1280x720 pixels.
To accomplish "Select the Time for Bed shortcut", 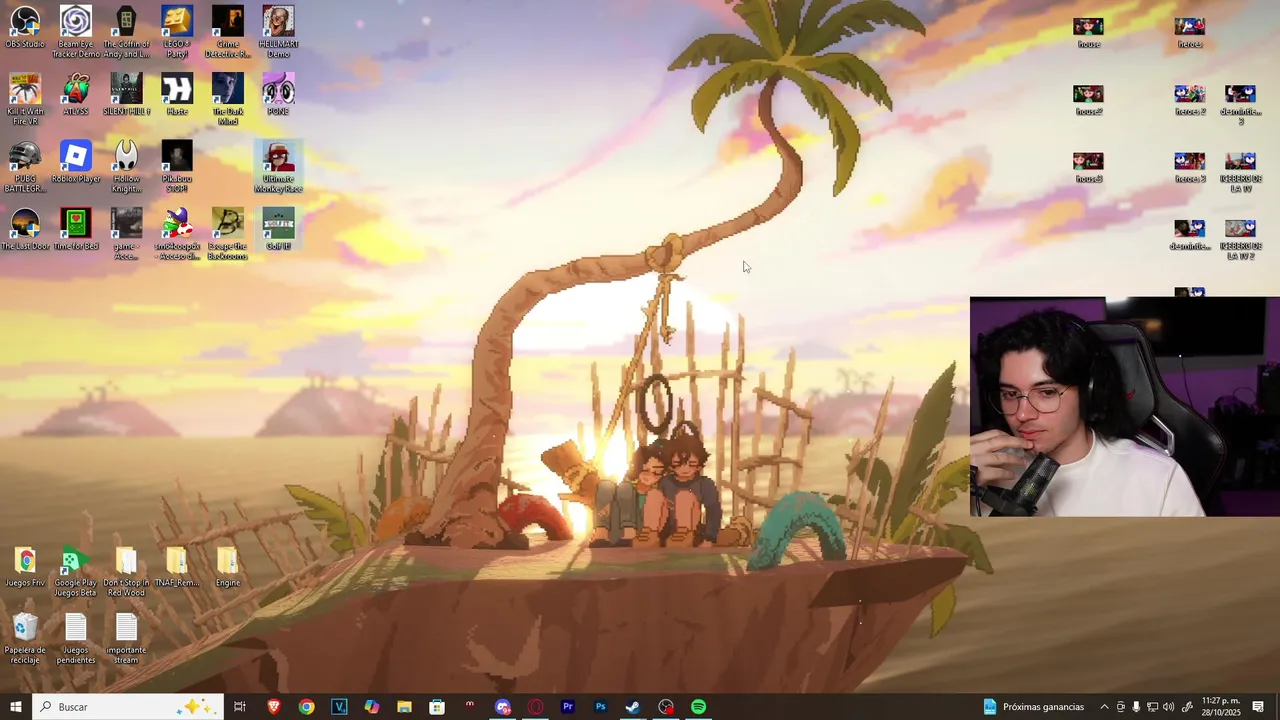I will coord(75,229).
